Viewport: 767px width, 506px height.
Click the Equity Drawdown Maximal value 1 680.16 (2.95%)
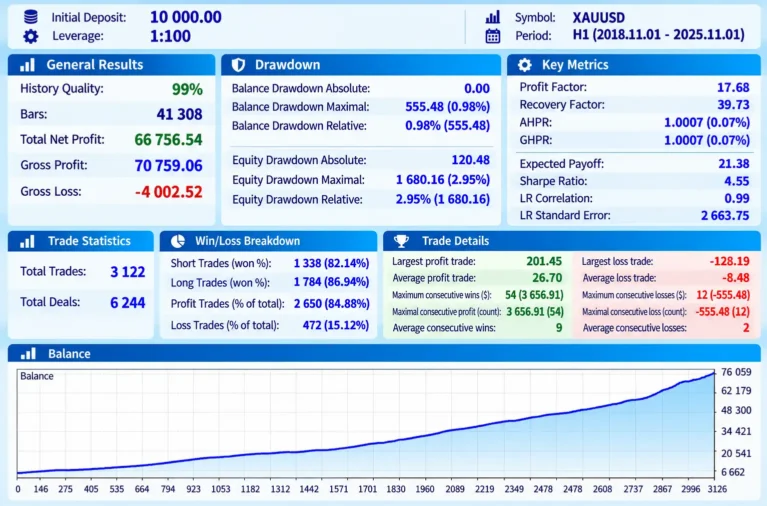[x=443, y=180]
